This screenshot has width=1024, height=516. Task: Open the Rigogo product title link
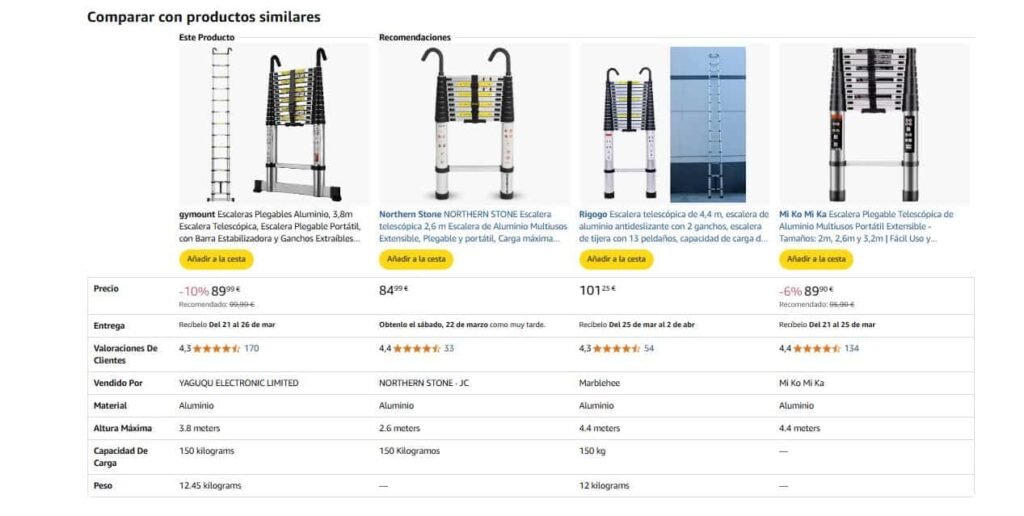672,226
